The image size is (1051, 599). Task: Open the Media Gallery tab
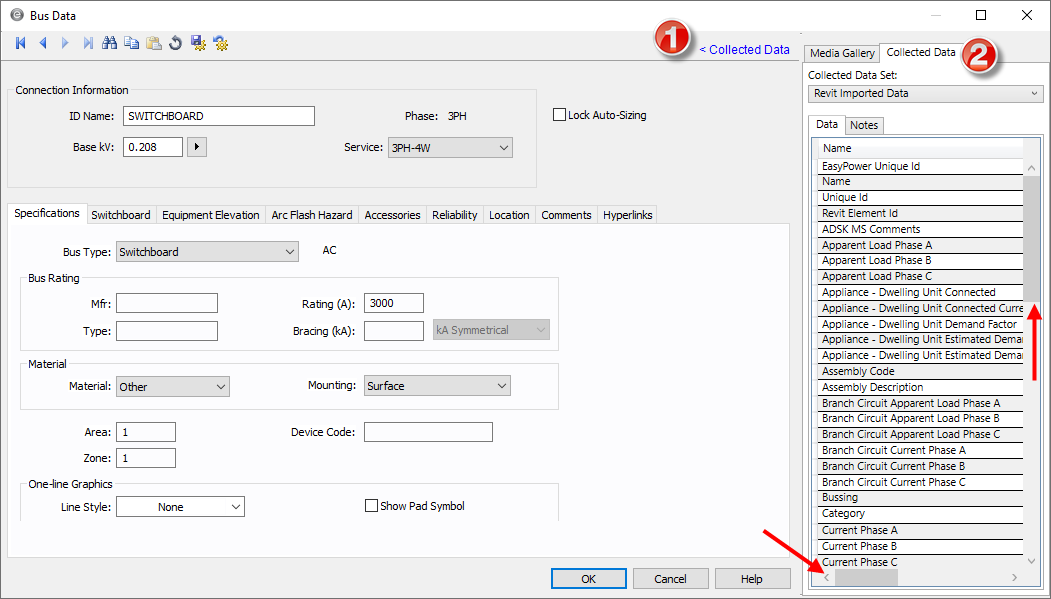[841, 53]
